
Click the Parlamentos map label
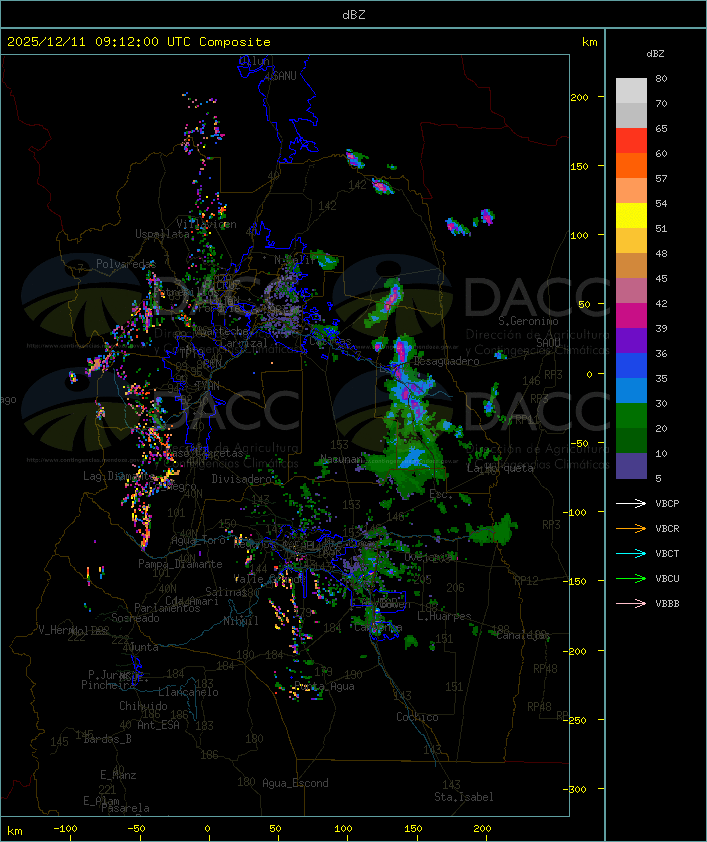point(167,608)
